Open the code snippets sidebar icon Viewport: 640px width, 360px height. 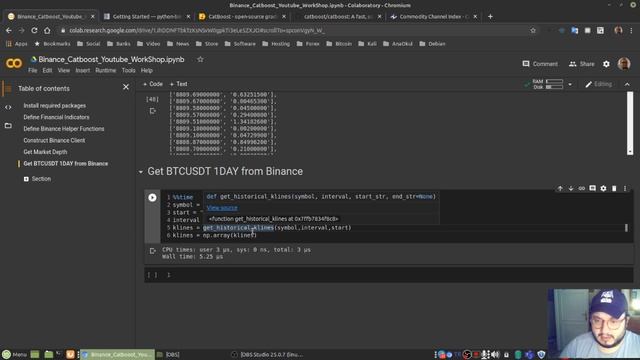8,107
